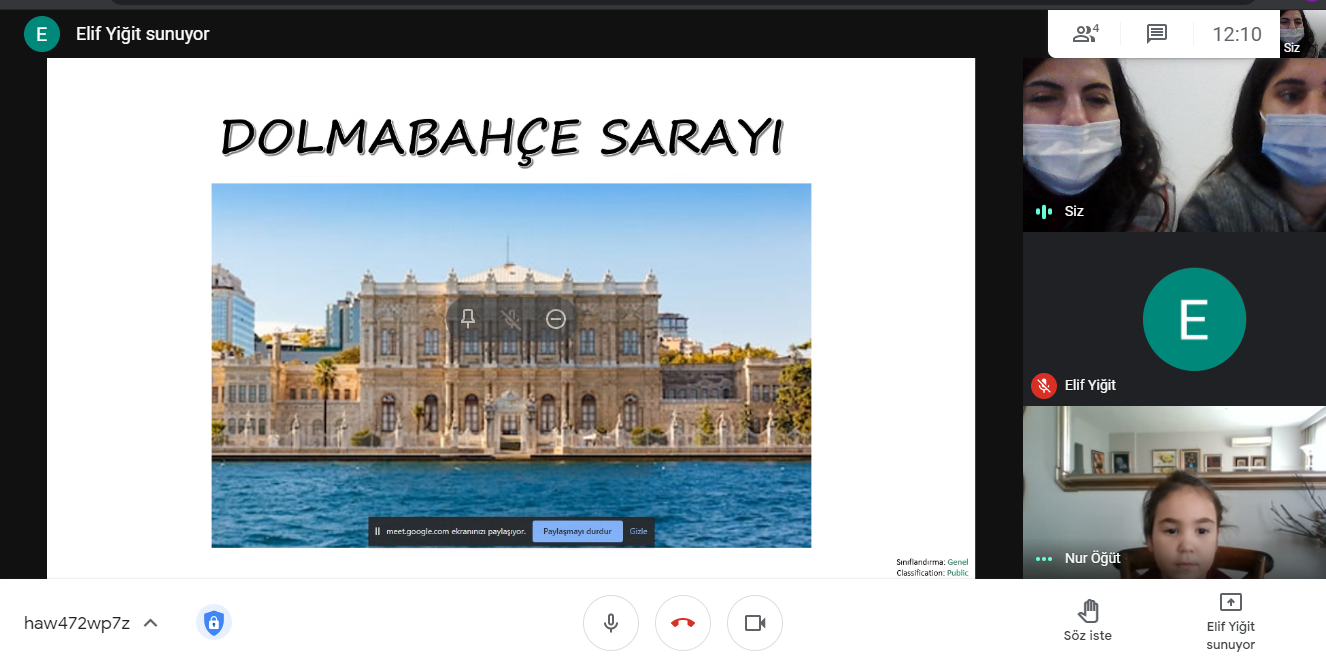Pin the presentation using the pin icon

point(467,319)
